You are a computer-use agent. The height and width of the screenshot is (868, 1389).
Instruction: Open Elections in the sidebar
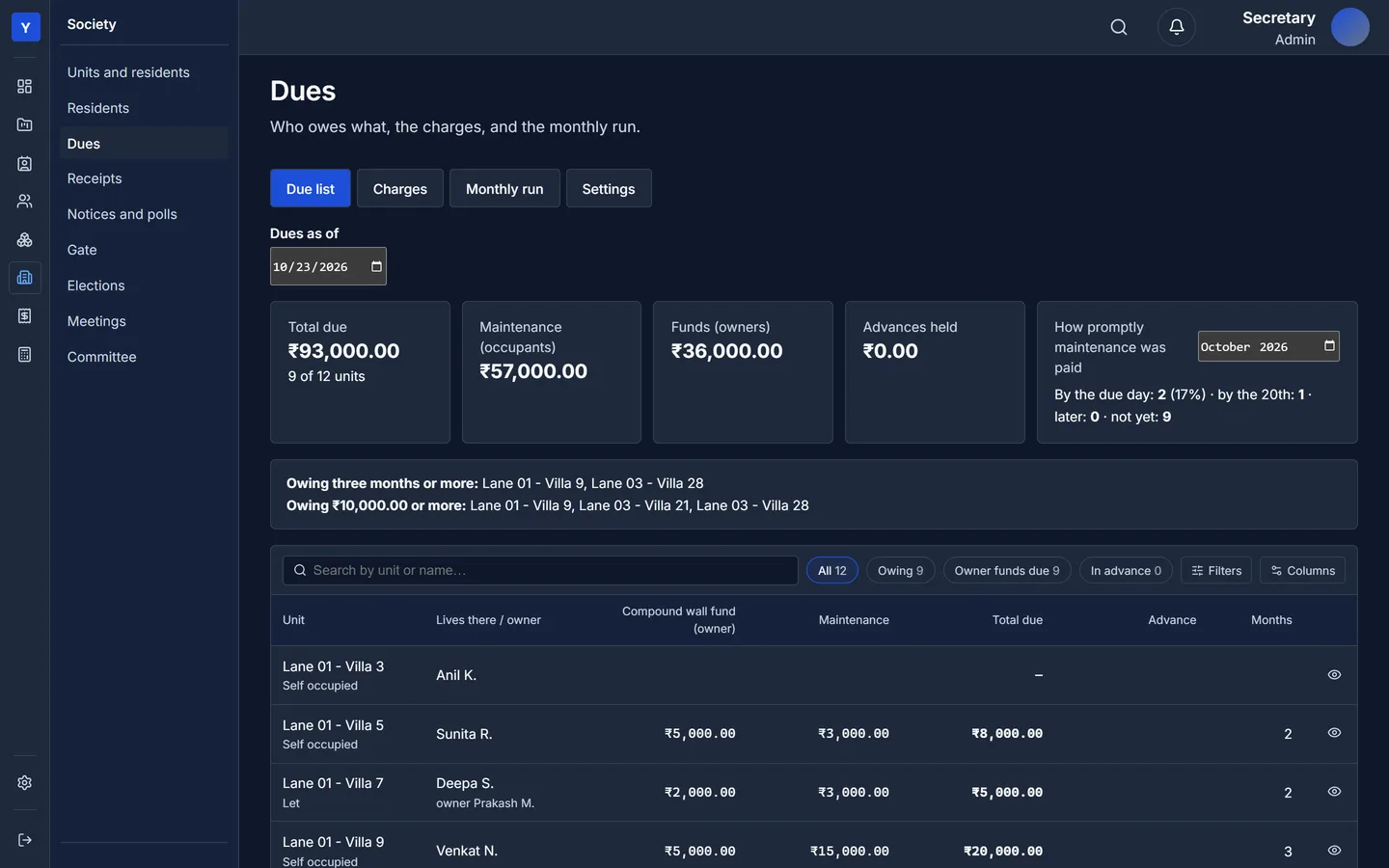144,285
